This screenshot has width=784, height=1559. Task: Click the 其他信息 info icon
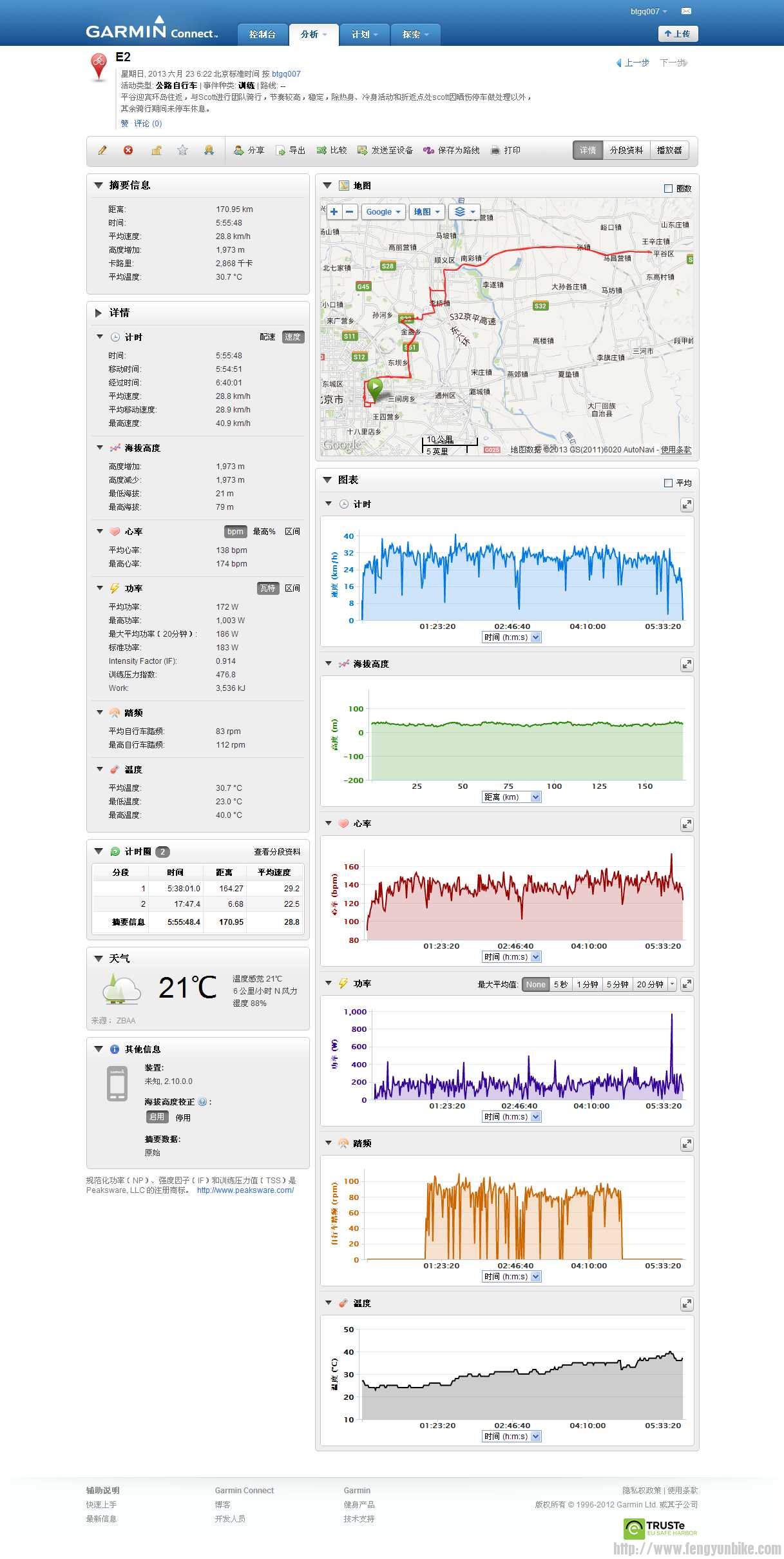(115, 1049)
